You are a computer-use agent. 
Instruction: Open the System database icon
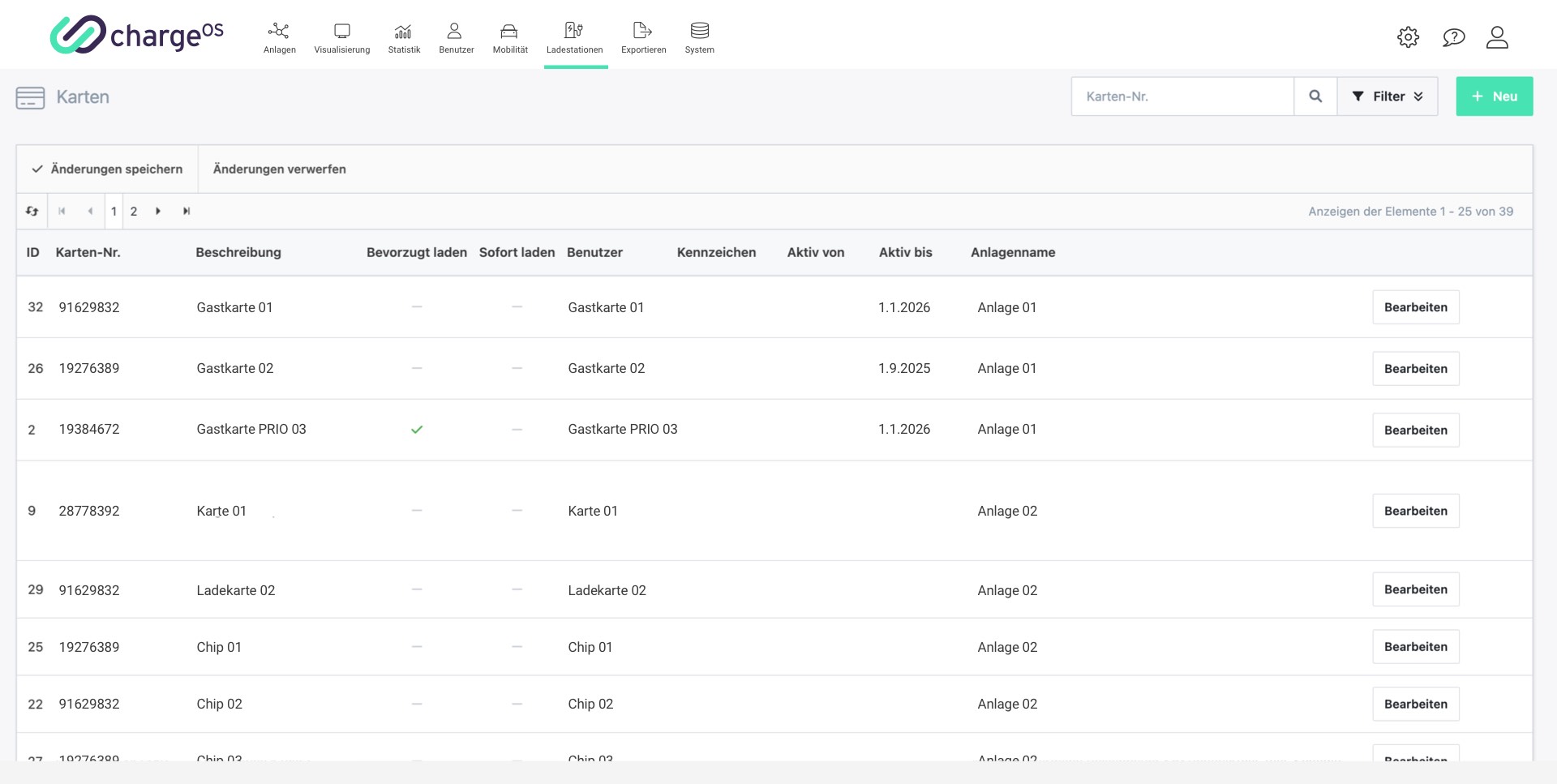pos(699,31)
